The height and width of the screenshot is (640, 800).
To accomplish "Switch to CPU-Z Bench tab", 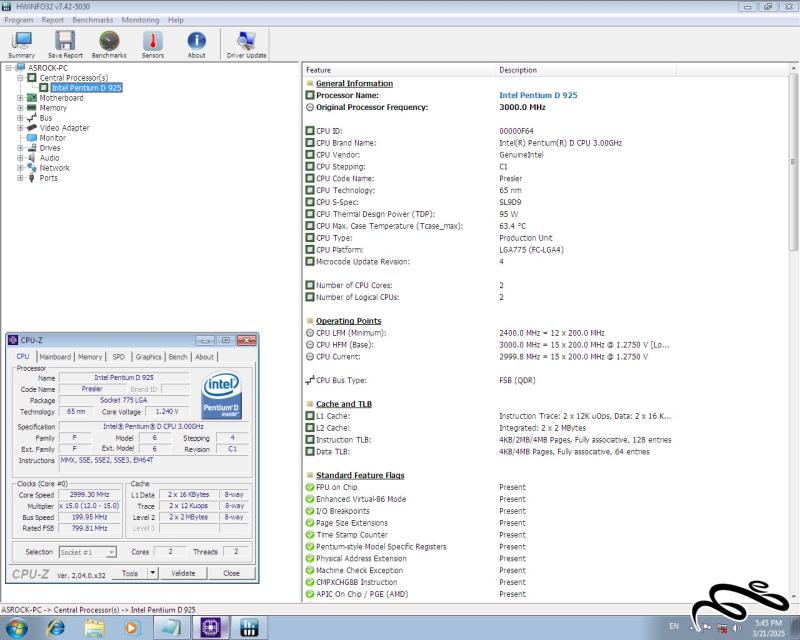I will pos(178,357).
